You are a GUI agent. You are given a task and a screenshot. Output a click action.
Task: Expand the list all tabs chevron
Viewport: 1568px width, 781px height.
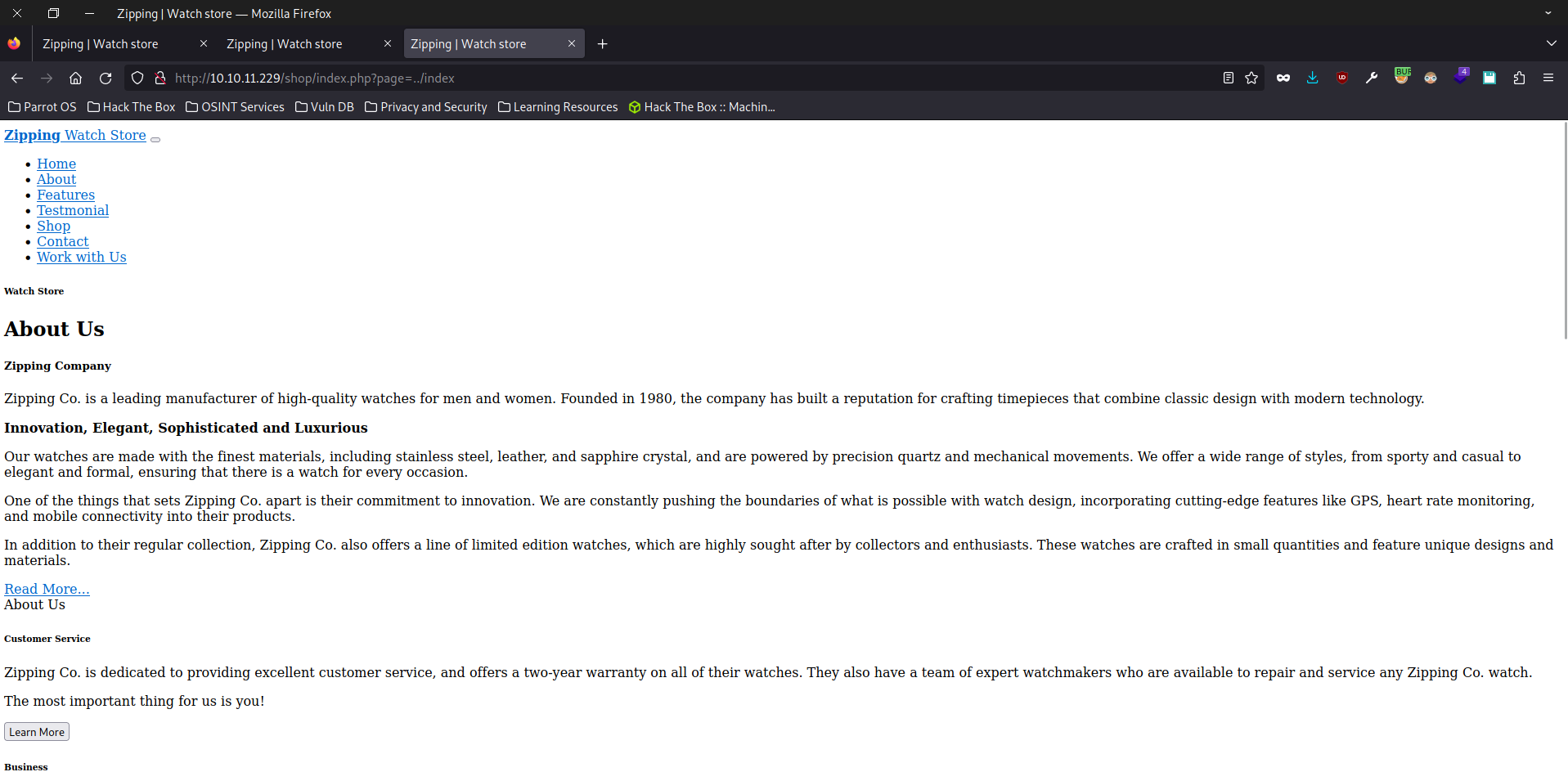click(1551, 43)
